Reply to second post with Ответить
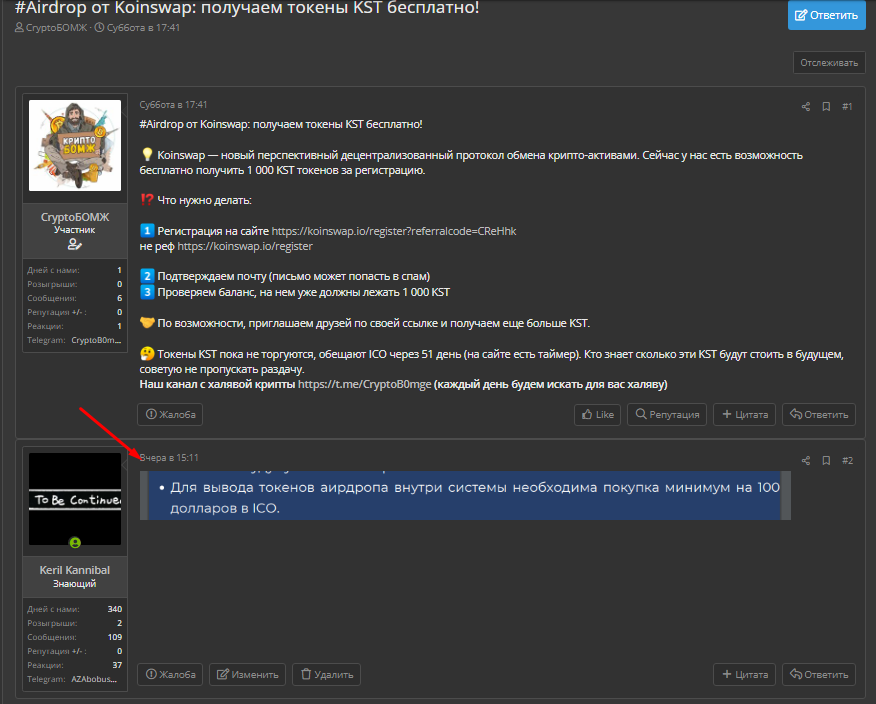Screen dimensions: 876x704 pyautogui.click(x=818, y=674)
